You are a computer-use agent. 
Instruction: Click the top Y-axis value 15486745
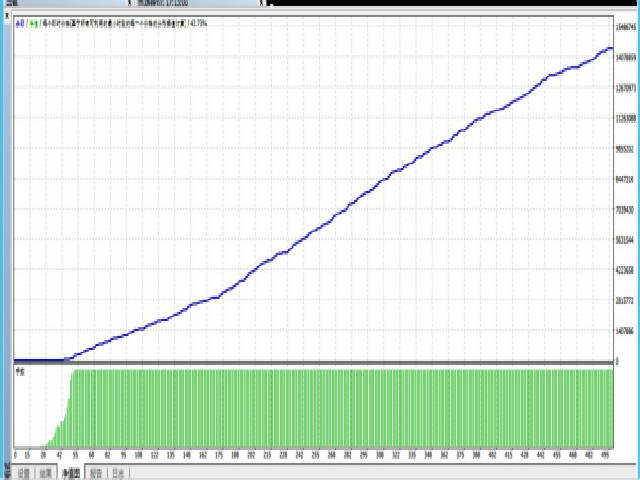point(627,28)
